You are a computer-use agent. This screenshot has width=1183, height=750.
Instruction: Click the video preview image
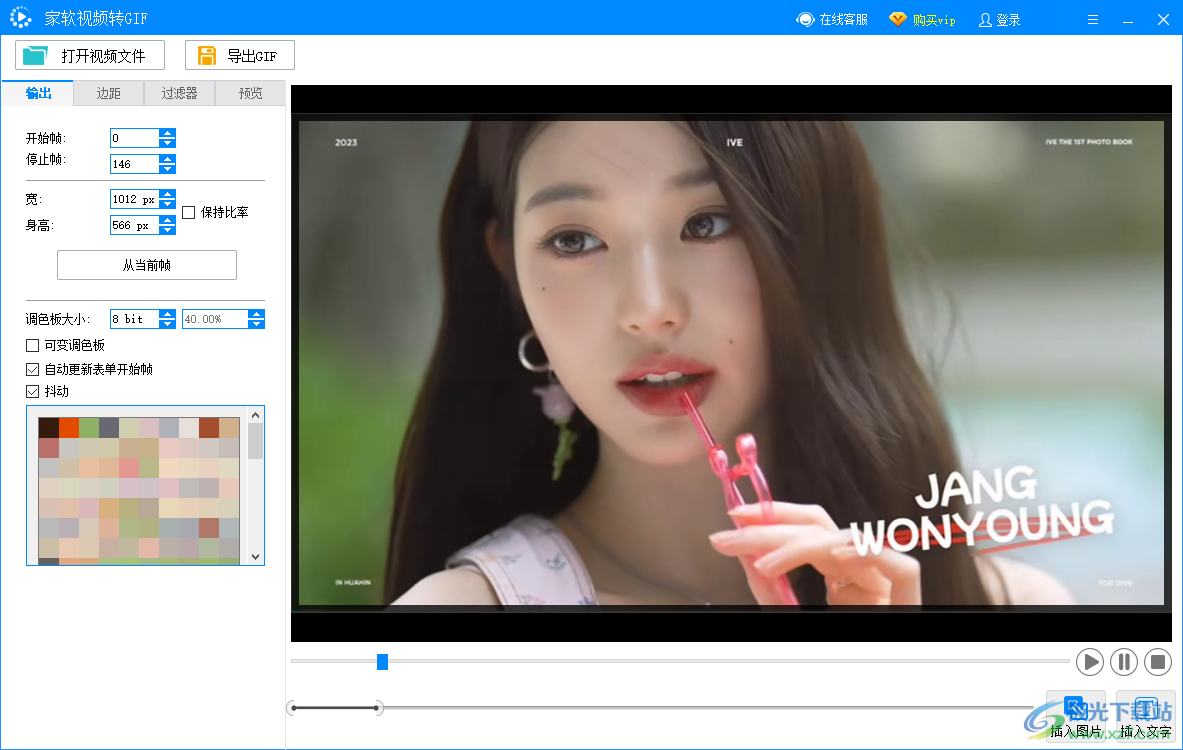click(x=731, y=363)
